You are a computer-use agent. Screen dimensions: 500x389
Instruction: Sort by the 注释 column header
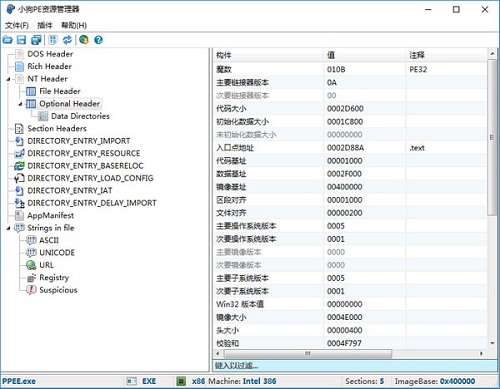(446, 55)
